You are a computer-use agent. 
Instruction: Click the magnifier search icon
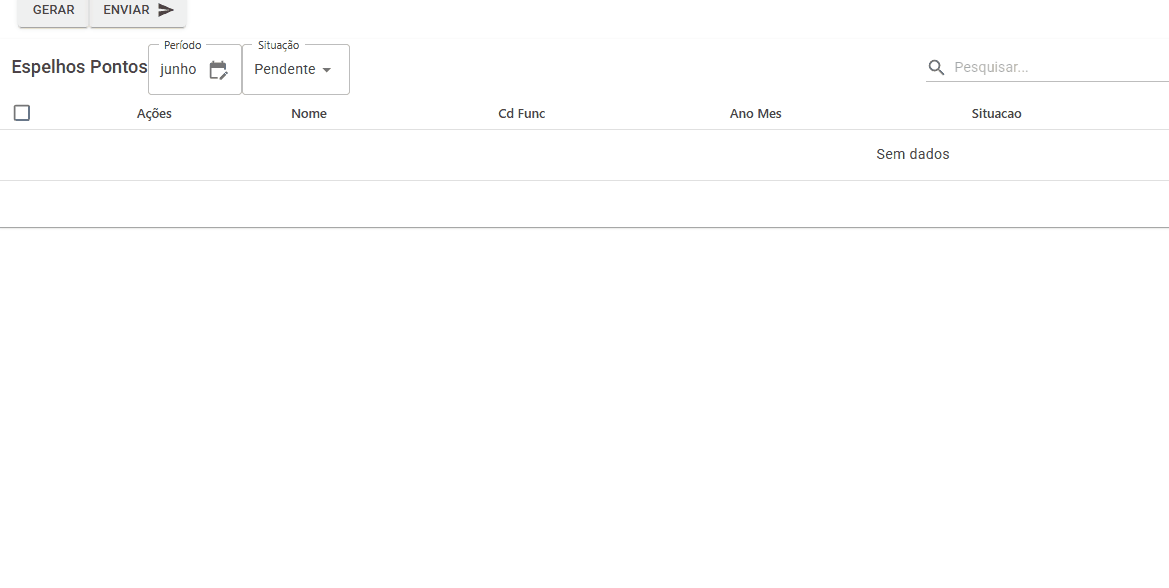(x=936, y=68)
